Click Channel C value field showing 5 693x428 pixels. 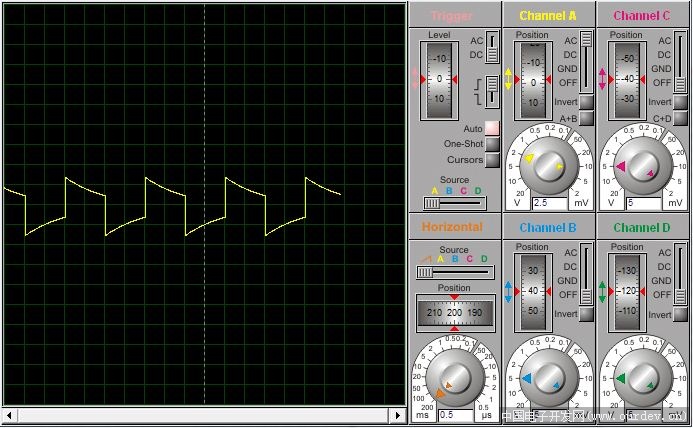[x=644, y=203]
